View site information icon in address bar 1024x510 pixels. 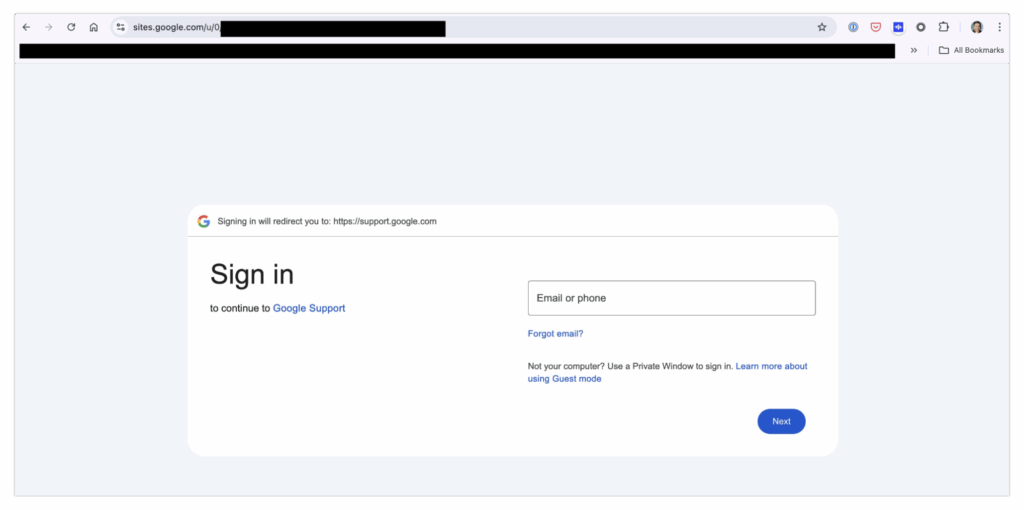pyautogui.click(x=120, y=27)
